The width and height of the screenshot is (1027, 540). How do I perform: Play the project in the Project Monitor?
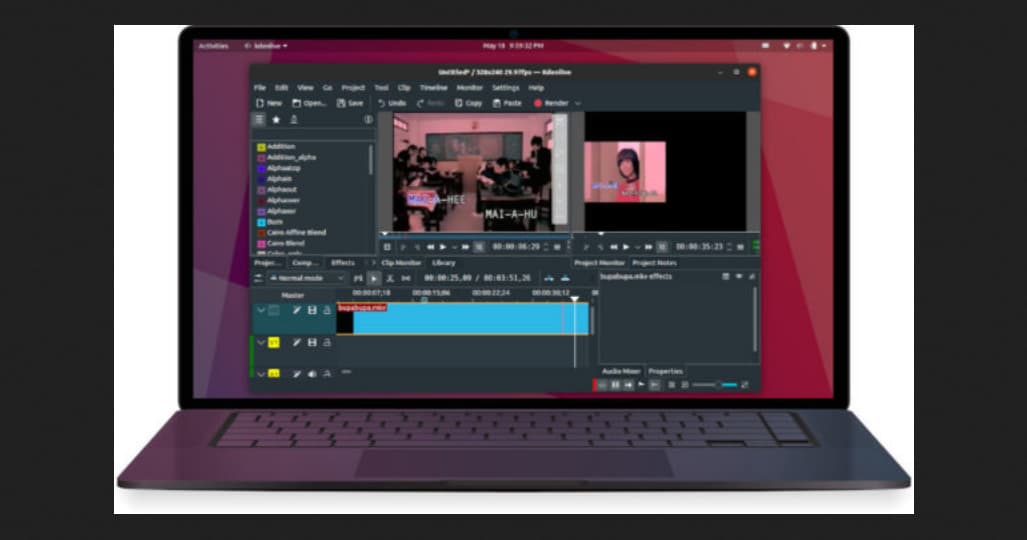[626, 247]
